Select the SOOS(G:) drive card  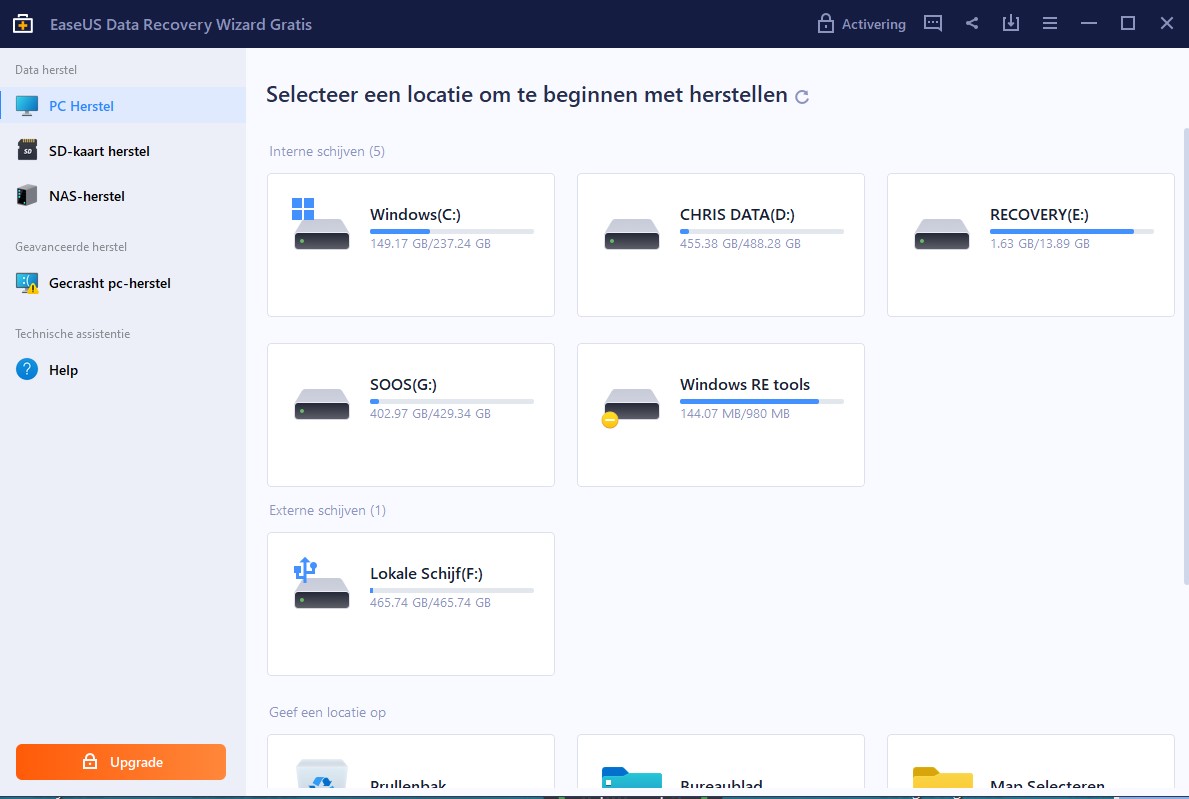[410, 415]
